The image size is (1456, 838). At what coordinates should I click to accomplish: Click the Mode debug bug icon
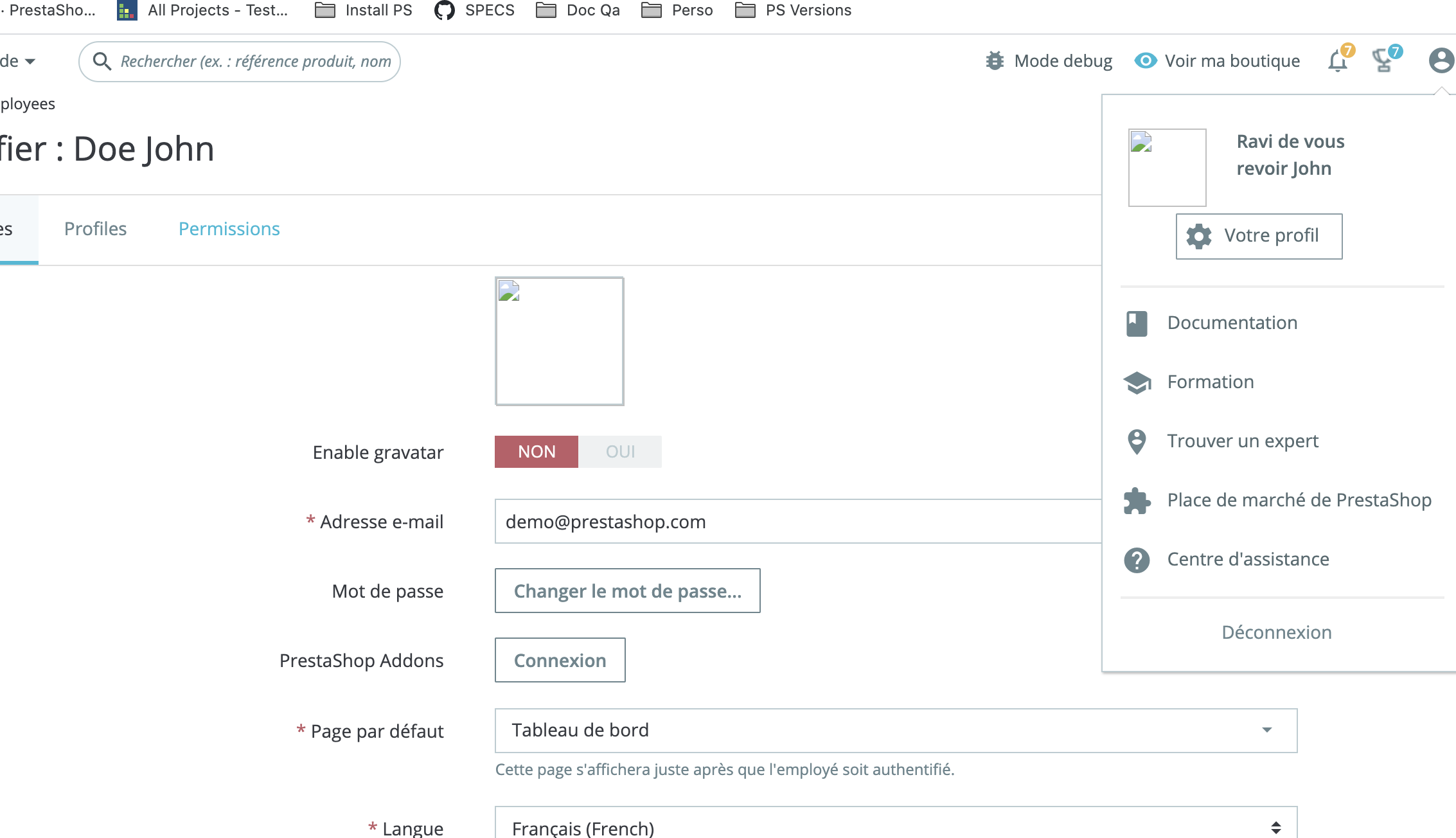pyautogui.click(x=995, y=61)
